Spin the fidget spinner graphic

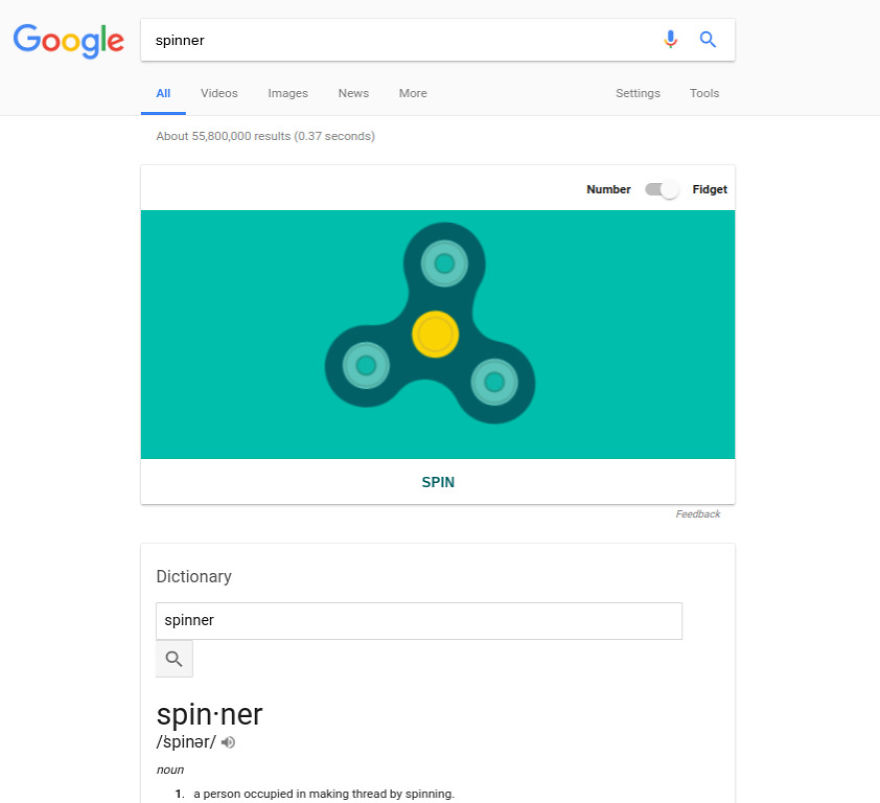point(437,481)
